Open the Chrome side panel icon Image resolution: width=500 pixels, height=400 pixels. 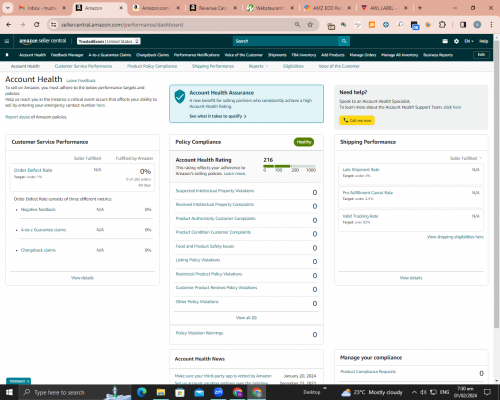463,25
